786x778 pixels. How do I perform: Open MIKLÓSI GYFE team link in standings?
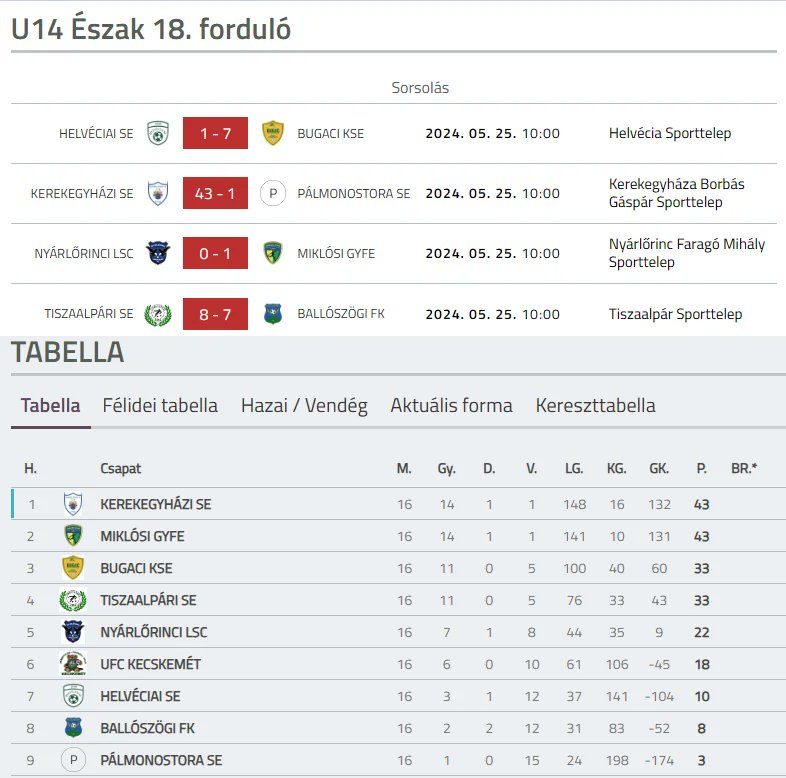point(142,536)
